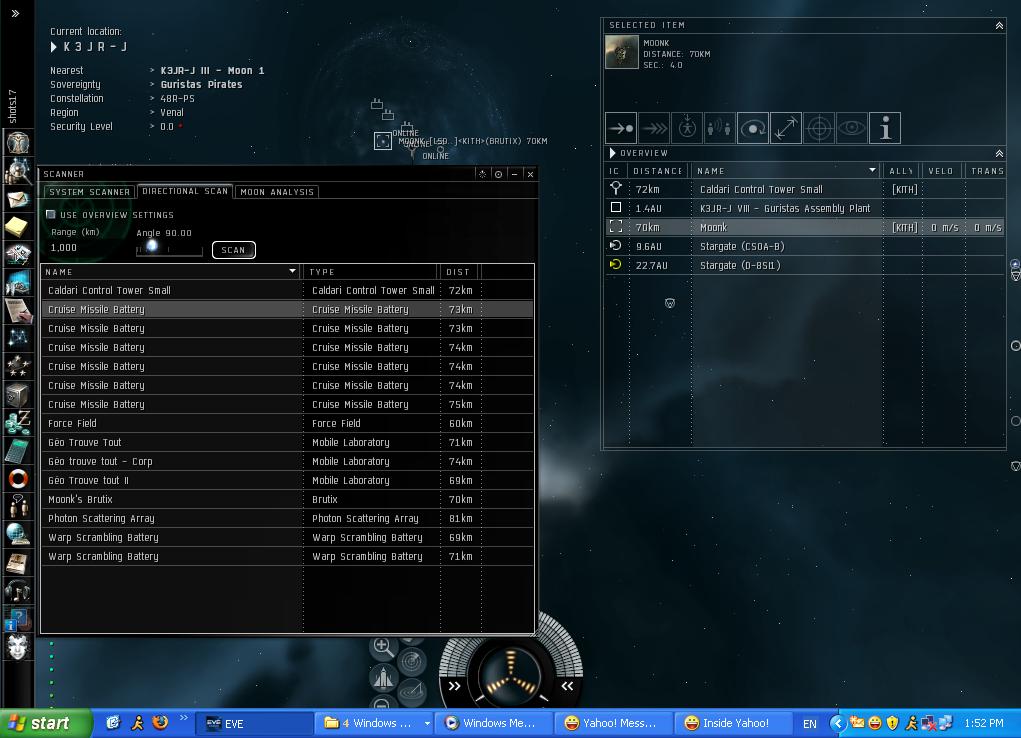Click the Keep at Range arrows icon

[x=786, y=128]
